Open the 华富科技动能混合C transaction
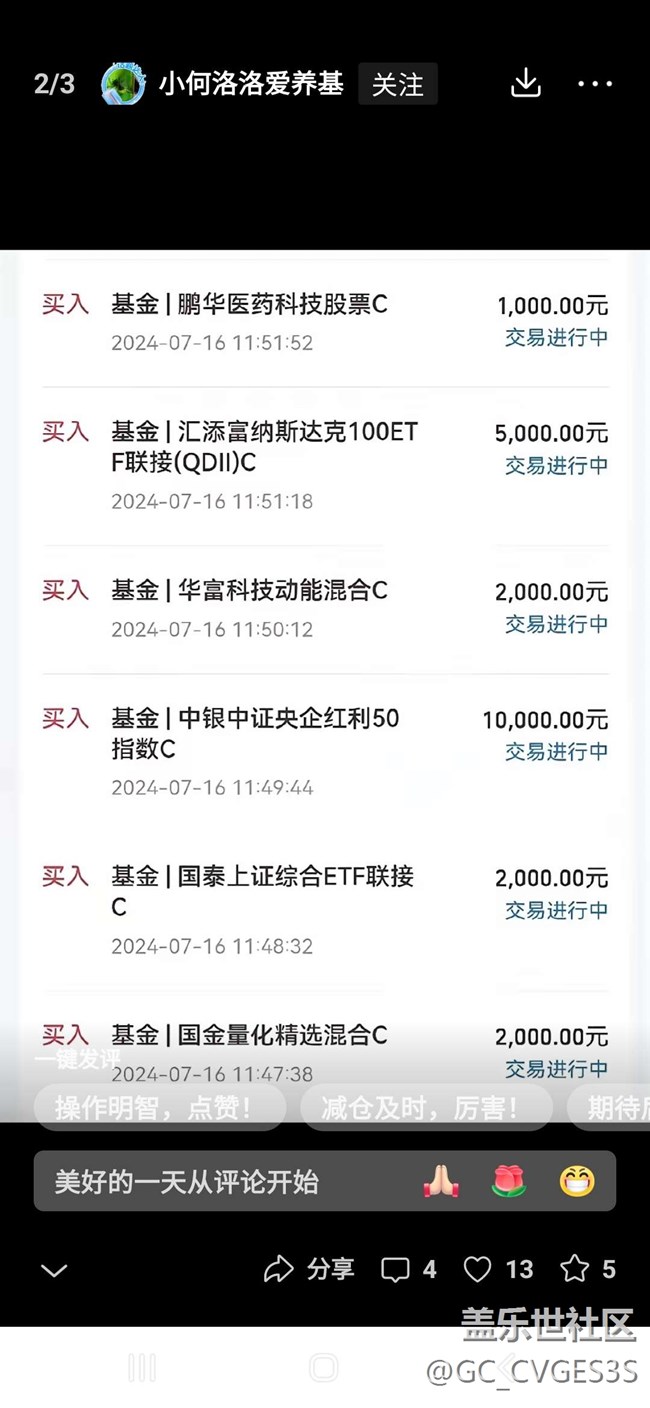Viewport: 650px width, 1408px height. (x=325, y=608)
